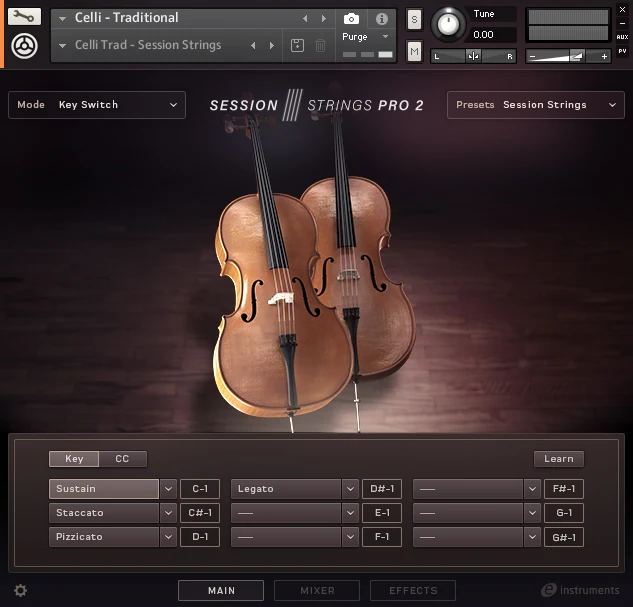Click the camera snapshot icon
The width and height of the screenshot is (633, 607).
point(352,19)
